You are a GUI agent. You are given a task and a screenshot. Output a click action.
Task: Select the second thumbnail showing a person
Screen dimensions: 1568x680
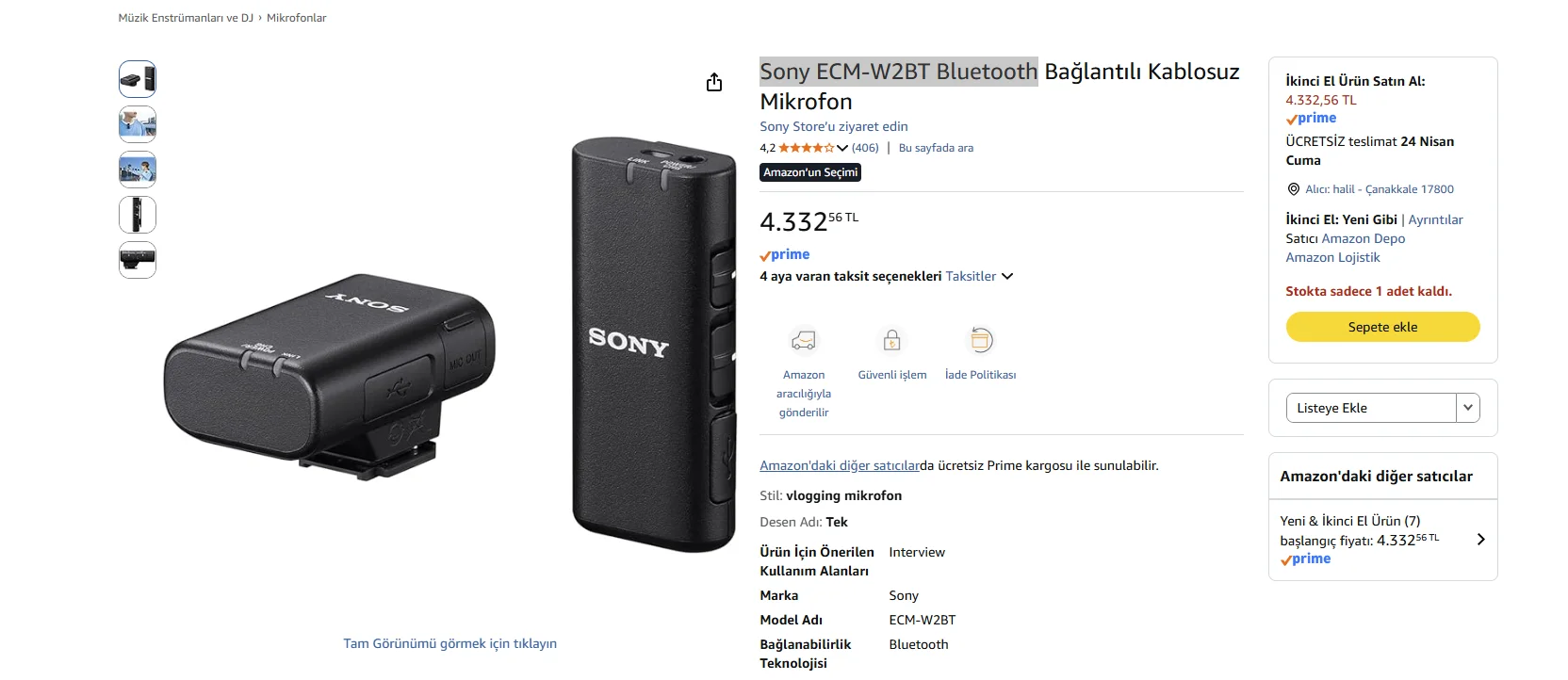138,124
